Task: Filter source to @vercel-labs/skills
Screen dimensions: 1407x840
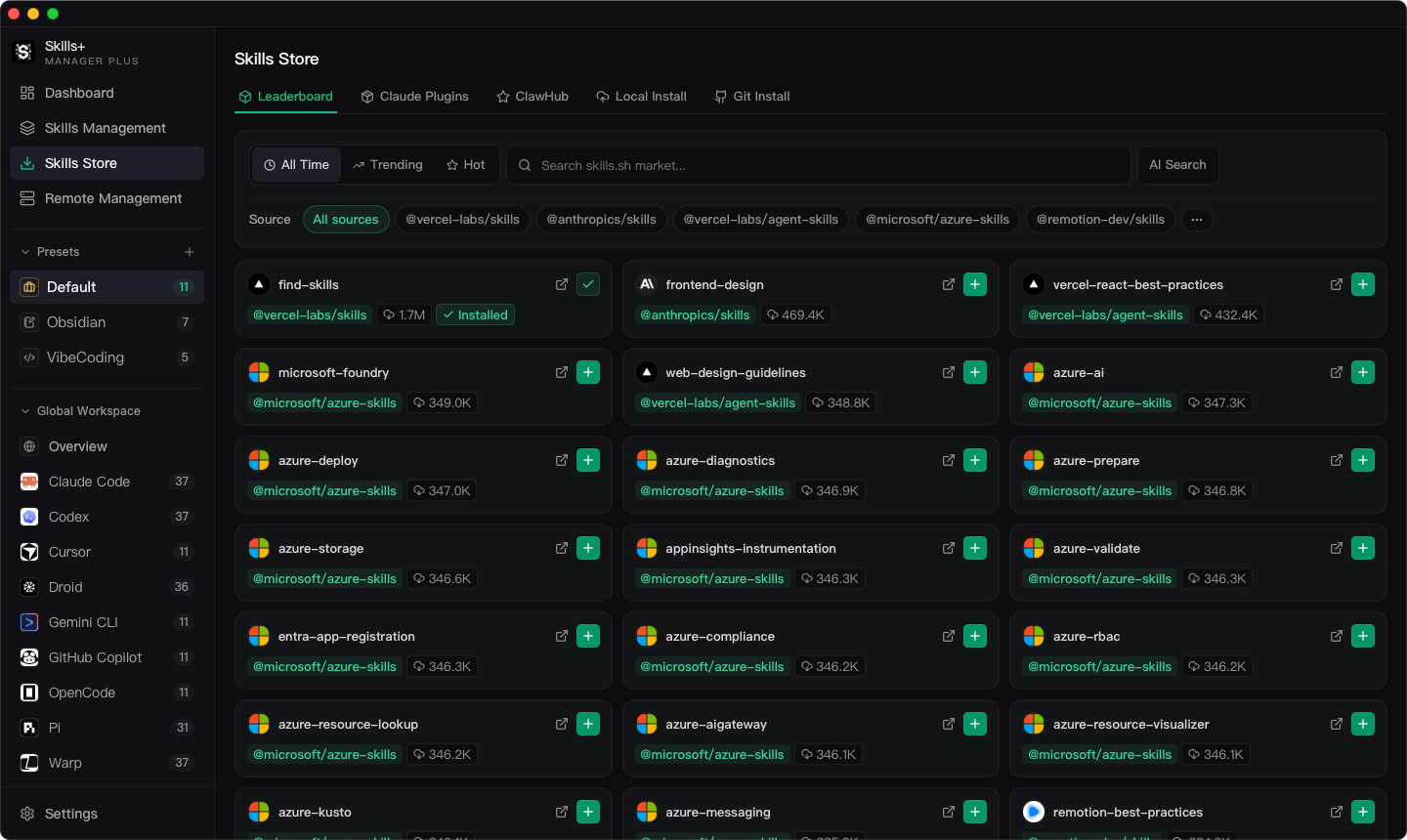Action: [x=463, y=220]
